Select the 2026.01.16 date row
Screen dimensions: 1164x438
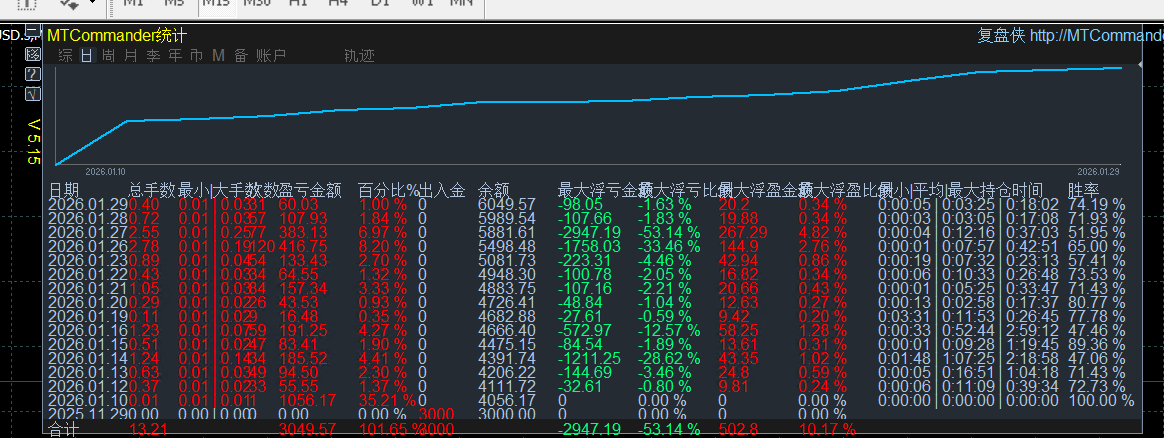click(x=88, y=330)
